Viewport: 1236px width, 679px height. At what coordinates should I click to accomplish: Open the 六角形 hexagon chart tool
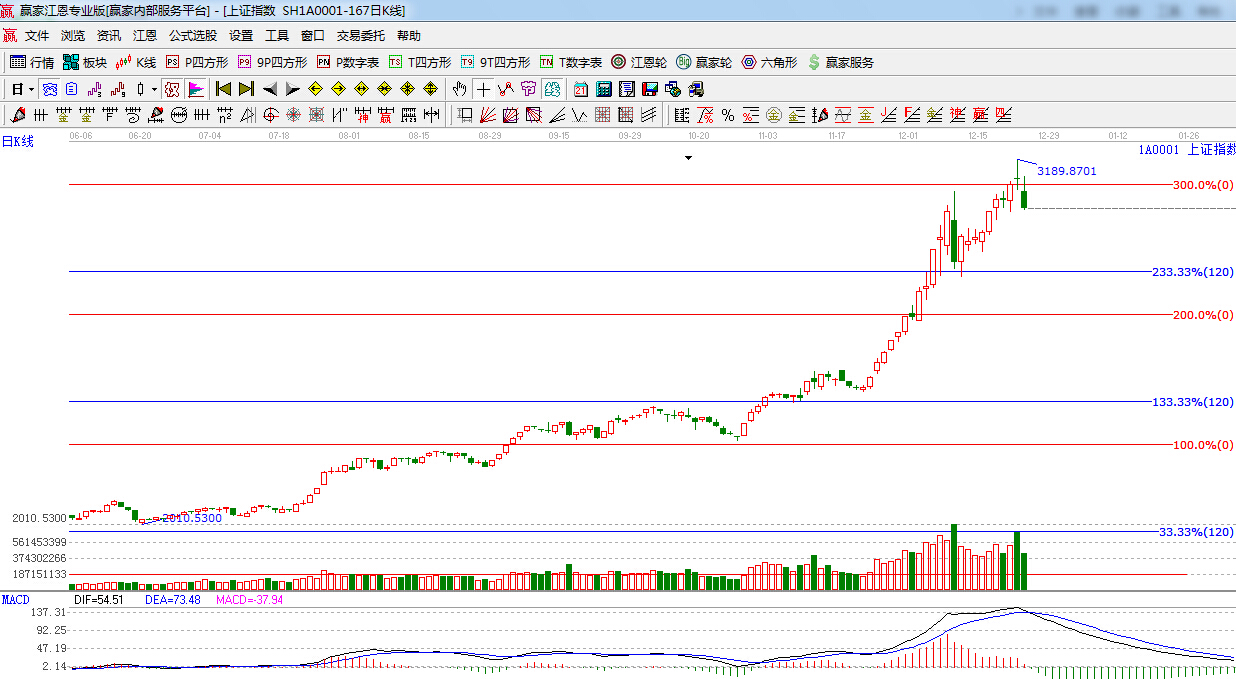[x=769, y=62]
